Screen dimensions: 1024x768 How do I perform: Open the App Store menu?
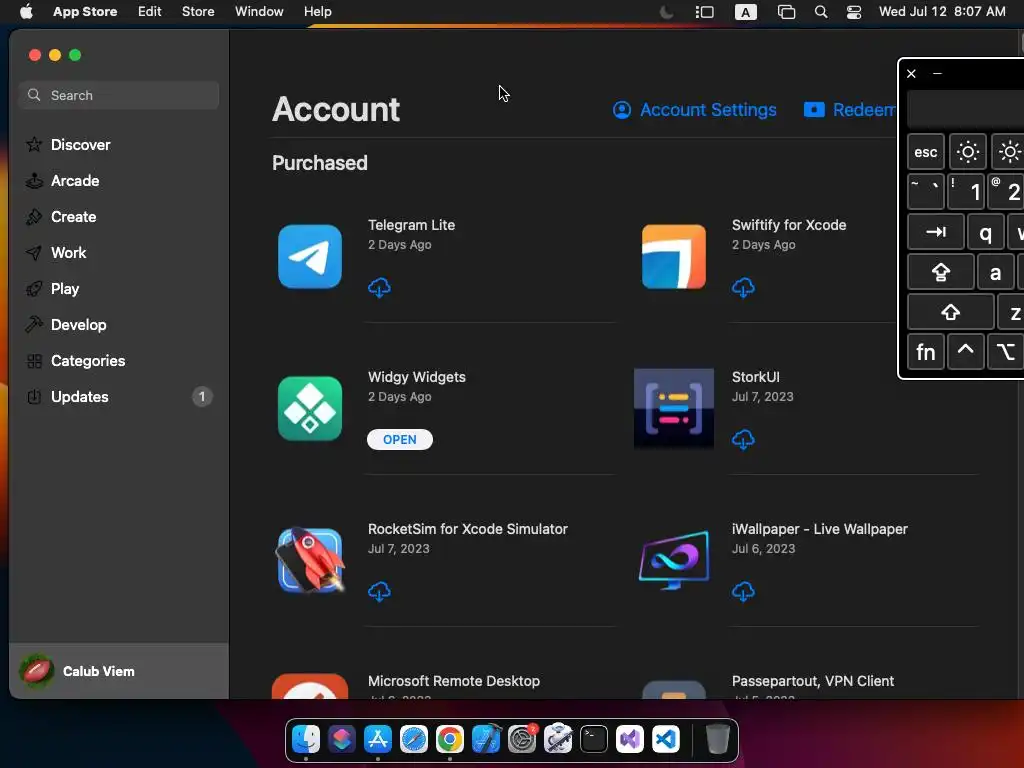pos(85,12)
